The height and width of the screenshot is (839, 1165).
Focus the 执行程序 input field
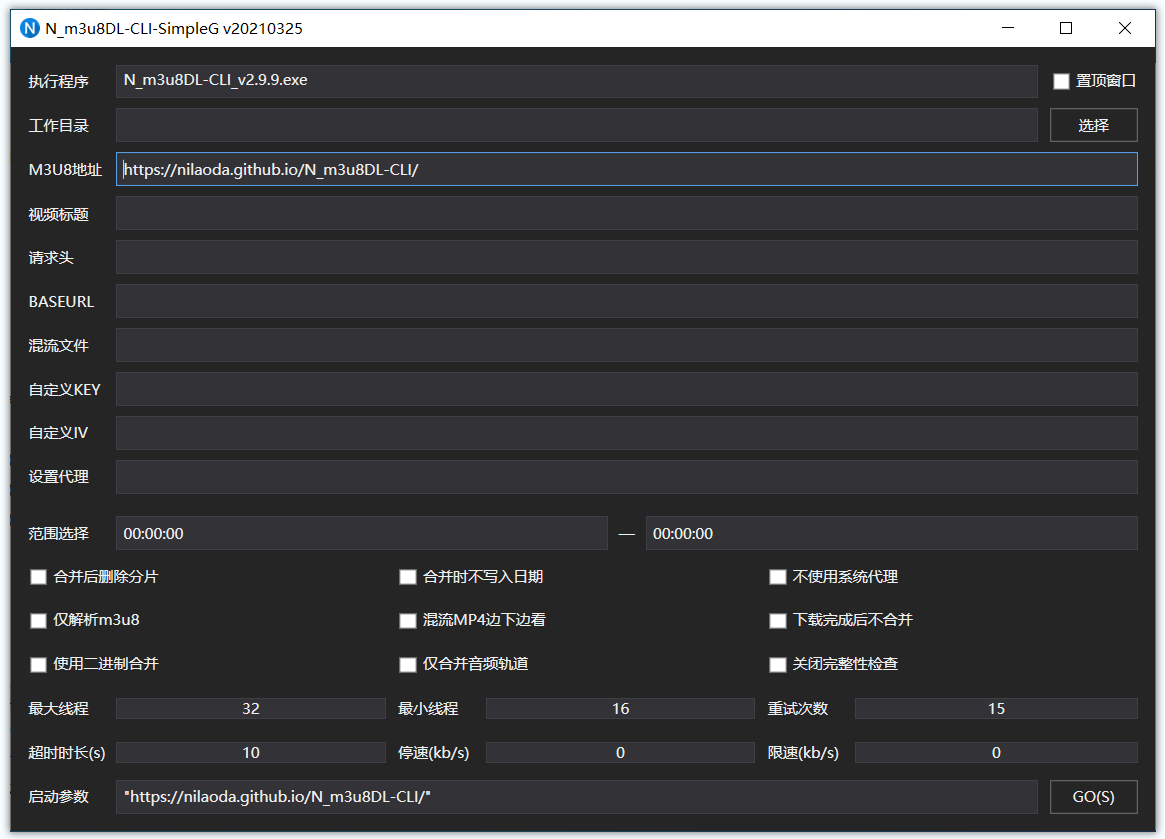(577, 81)
